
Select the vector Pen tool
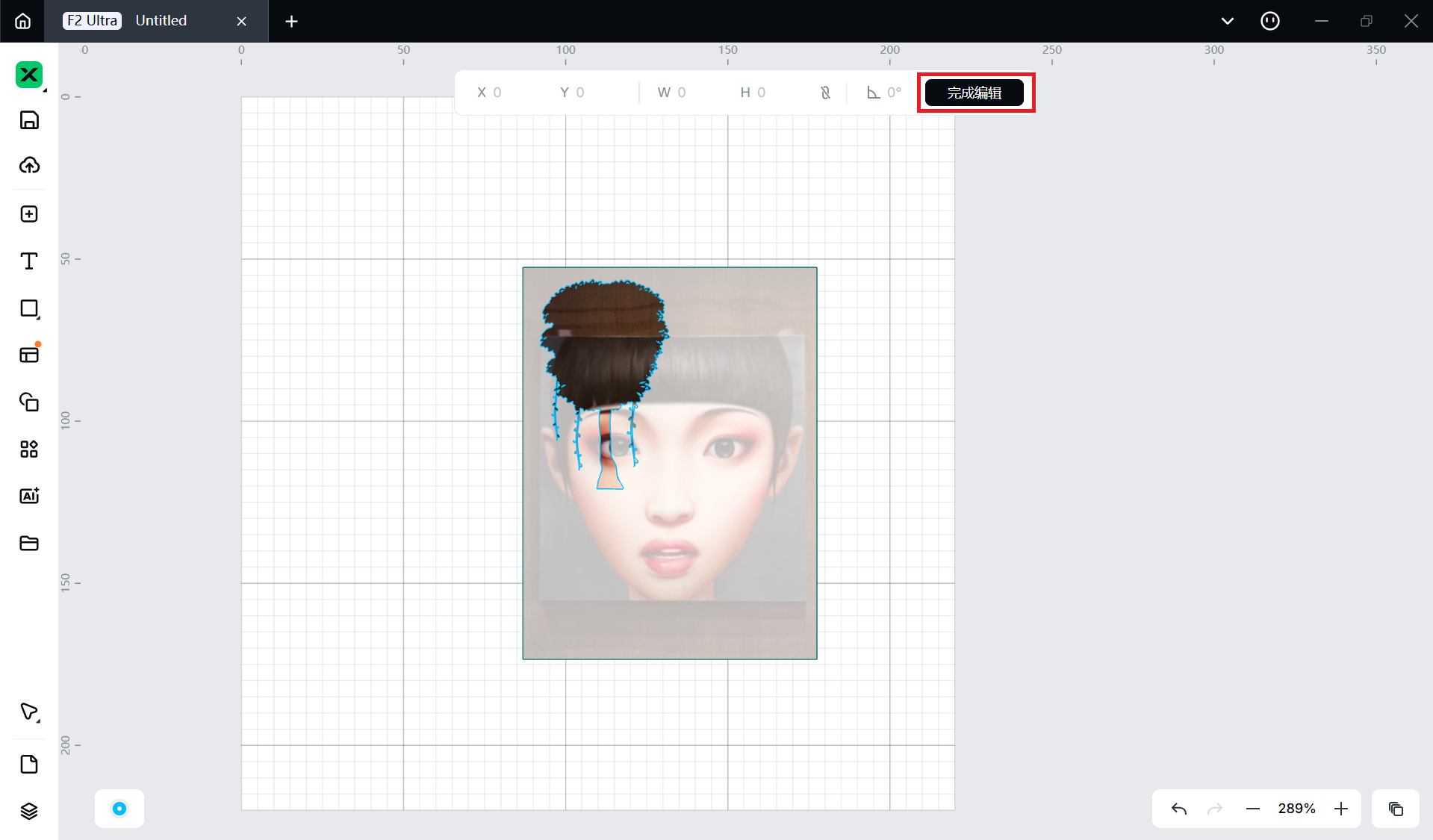click(x=29, y=712)
